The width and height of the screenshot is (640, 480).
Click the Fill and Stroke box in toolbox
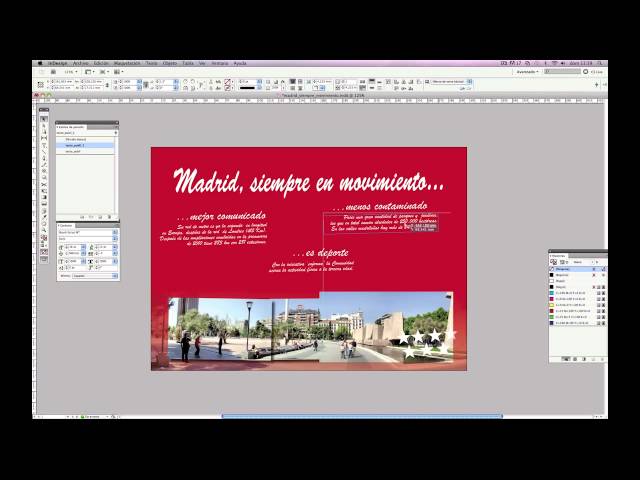(x=44, y=238)
